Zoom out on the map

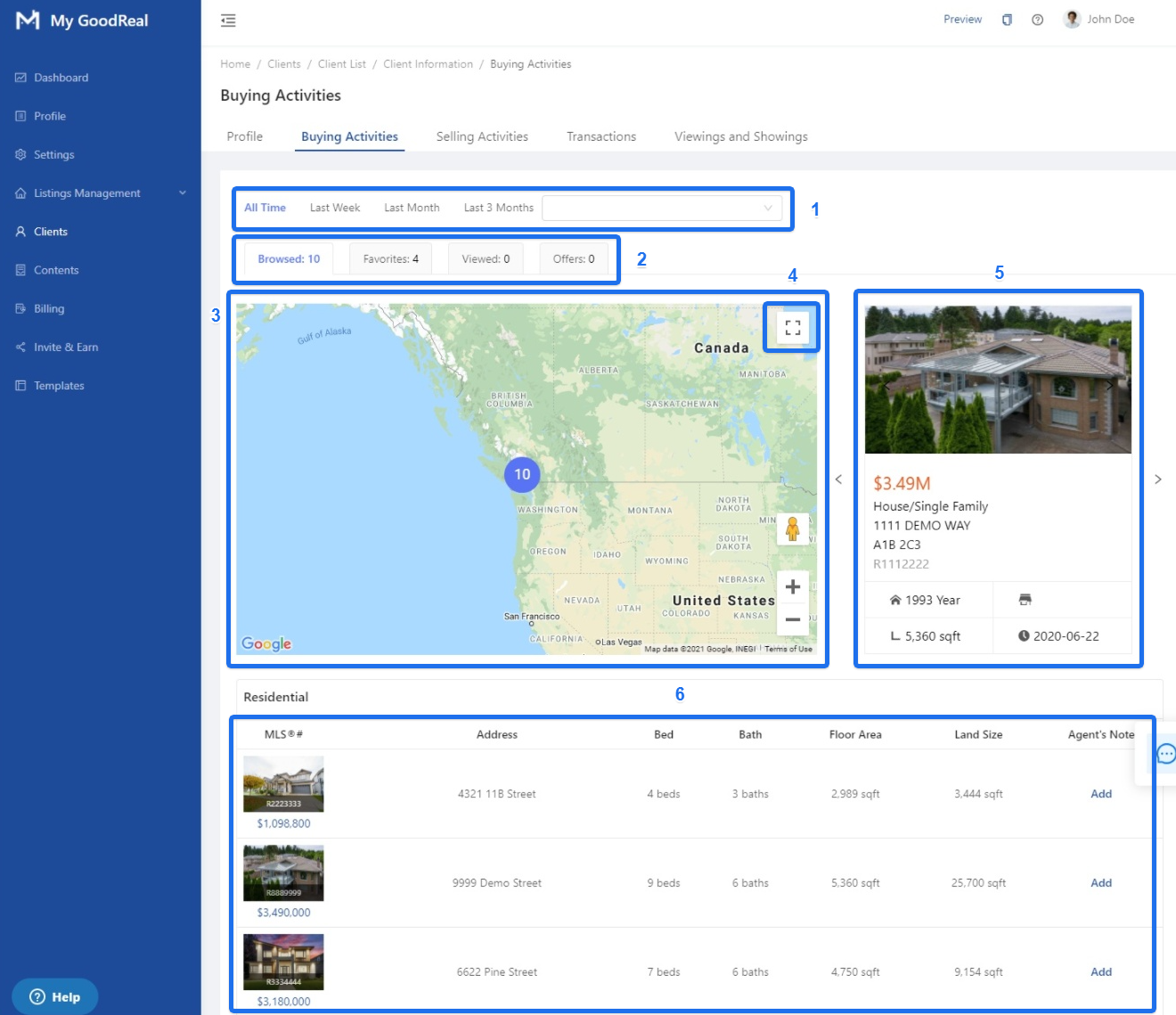pos(792,619)
